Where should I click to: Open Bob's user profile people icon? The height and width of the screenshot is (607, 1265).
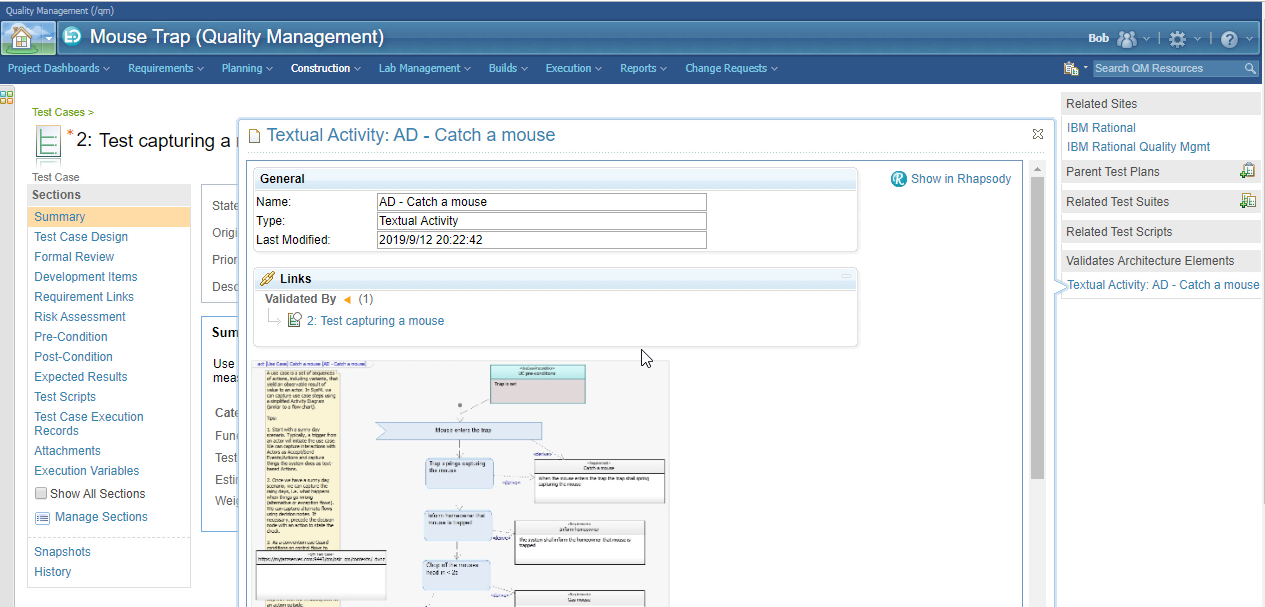click(x=1127, y=38)
